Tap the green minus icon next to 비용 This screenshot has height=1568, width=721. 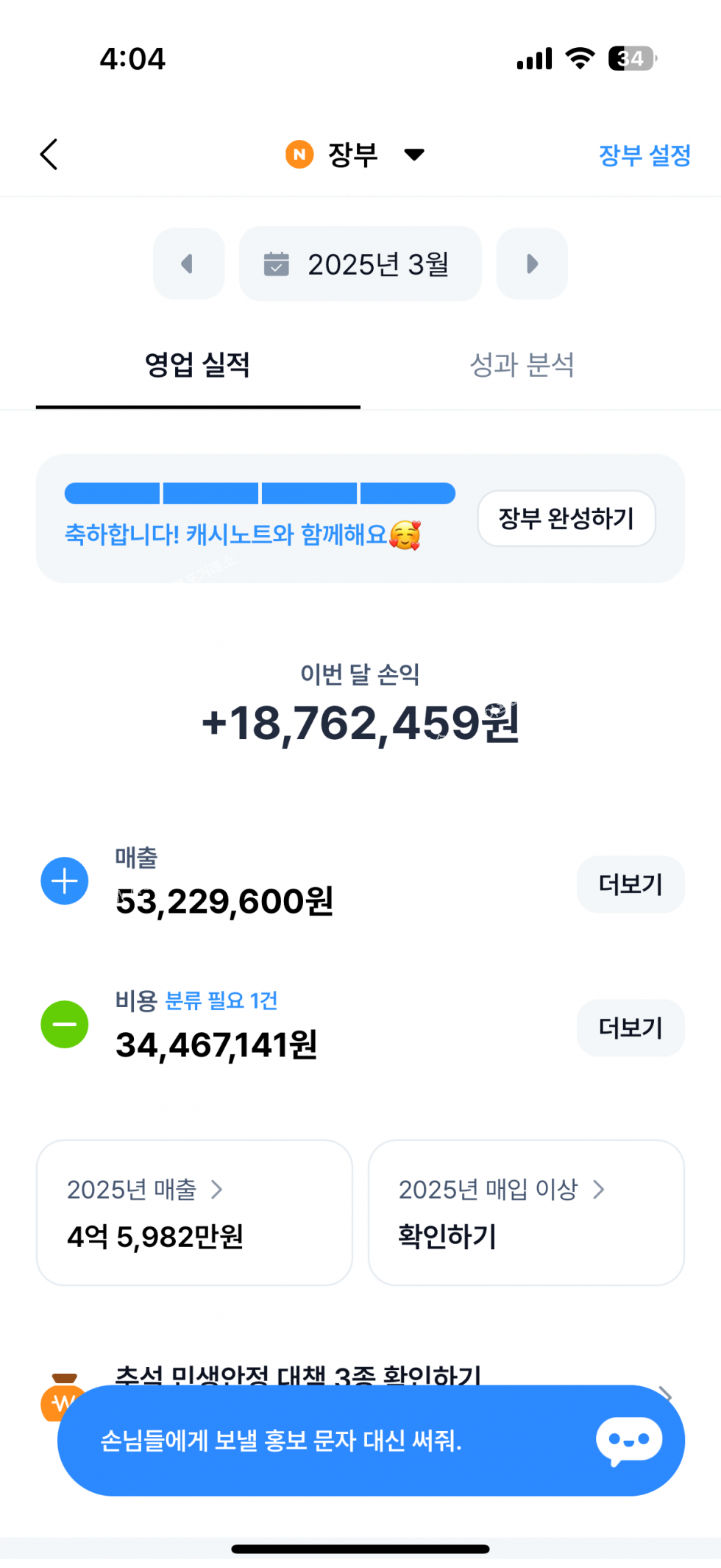(x=65, y=1024)
